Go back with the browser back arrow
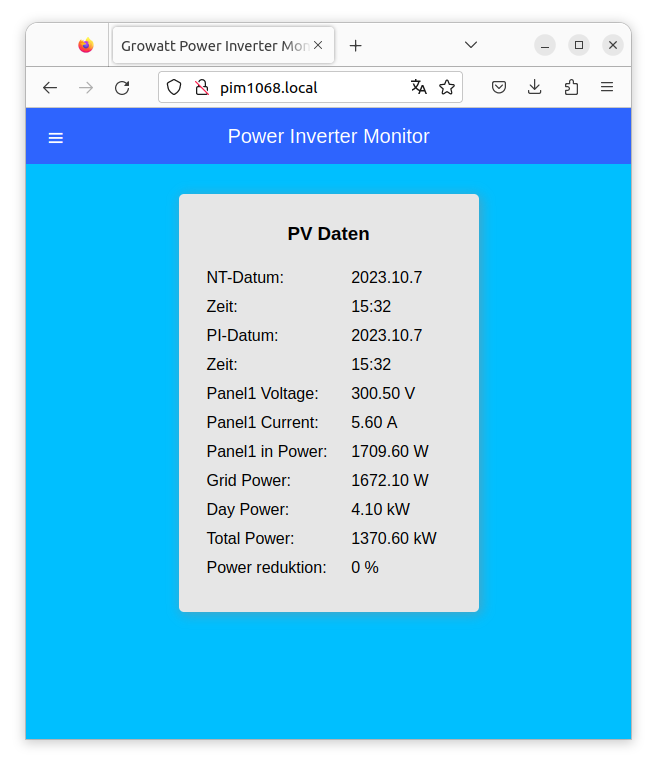The width and height of the screenshot is (657, 768). (x=50, y=88)
